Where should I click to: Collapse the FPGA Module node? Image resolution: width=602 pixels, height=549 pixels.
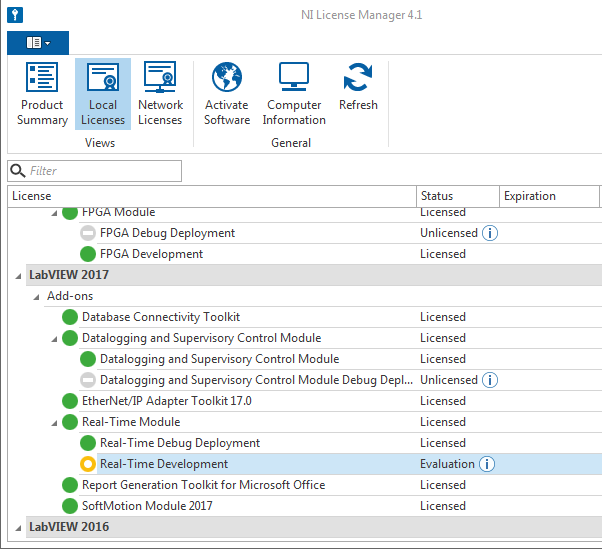[54, 213]
